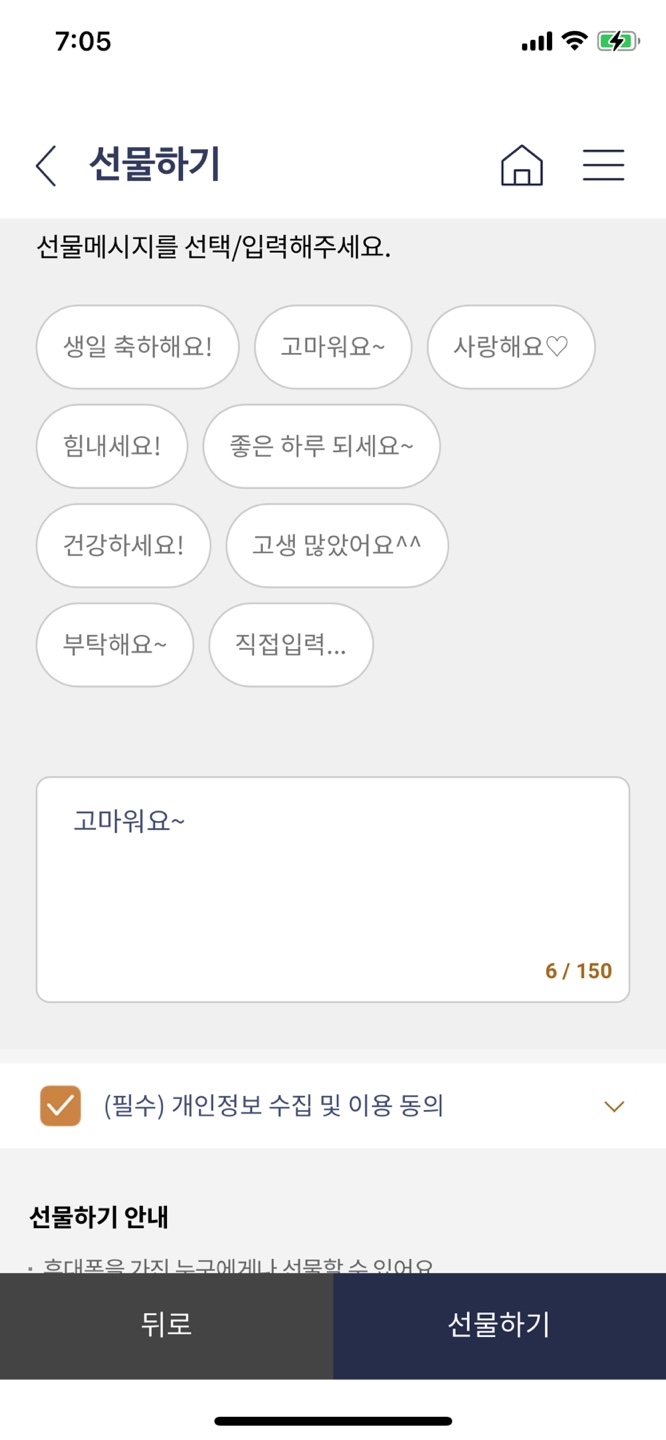The image size is (666, 1440).
Task: Tap the 뒤로 button
Action: 167,1326
